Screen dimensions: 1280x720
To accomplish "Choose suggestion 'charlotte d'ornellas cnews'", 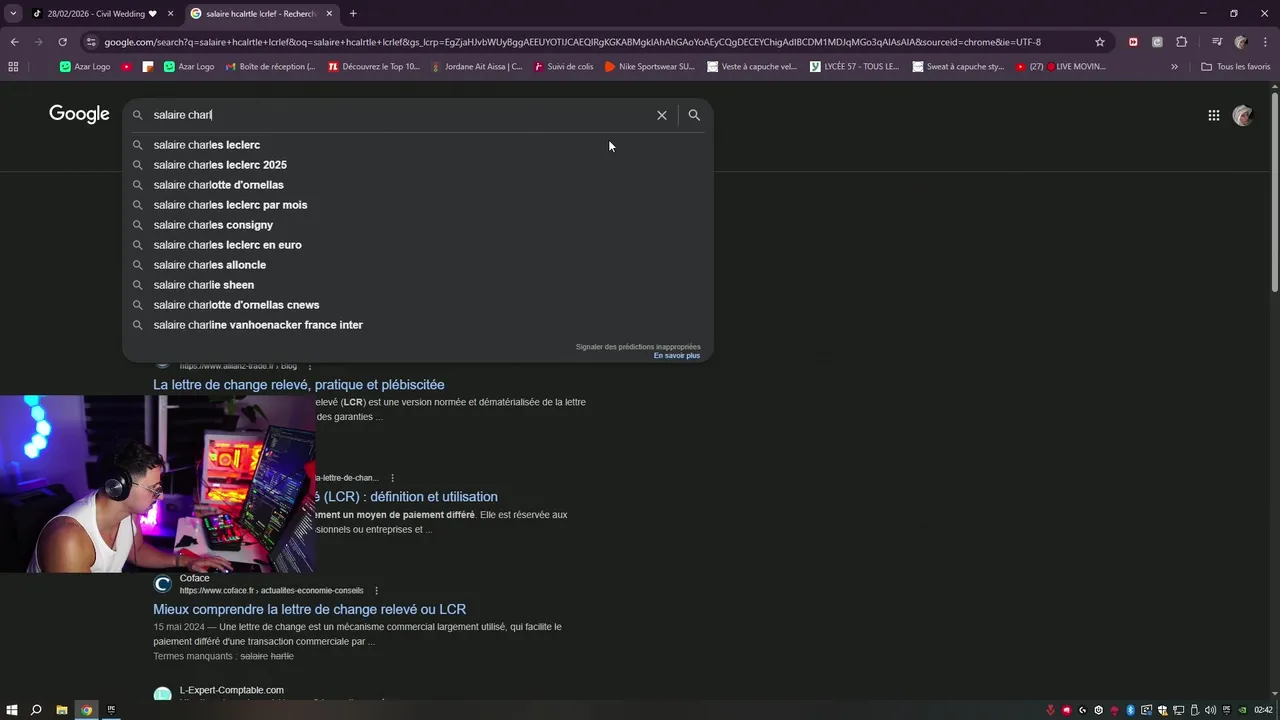I will (418, 305).
